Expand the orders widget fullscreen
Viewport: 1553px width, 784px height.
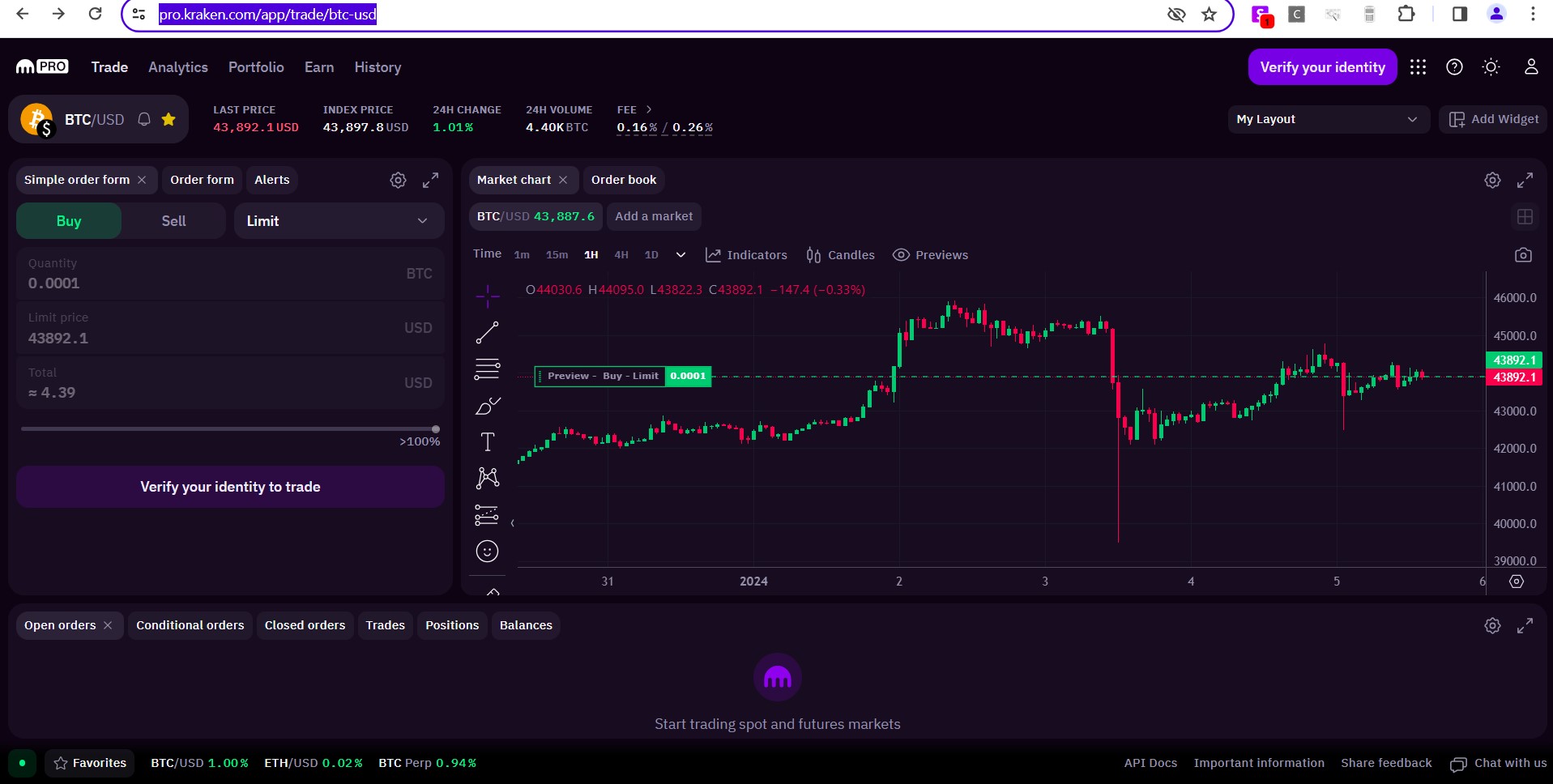[x=1525, y=625]
